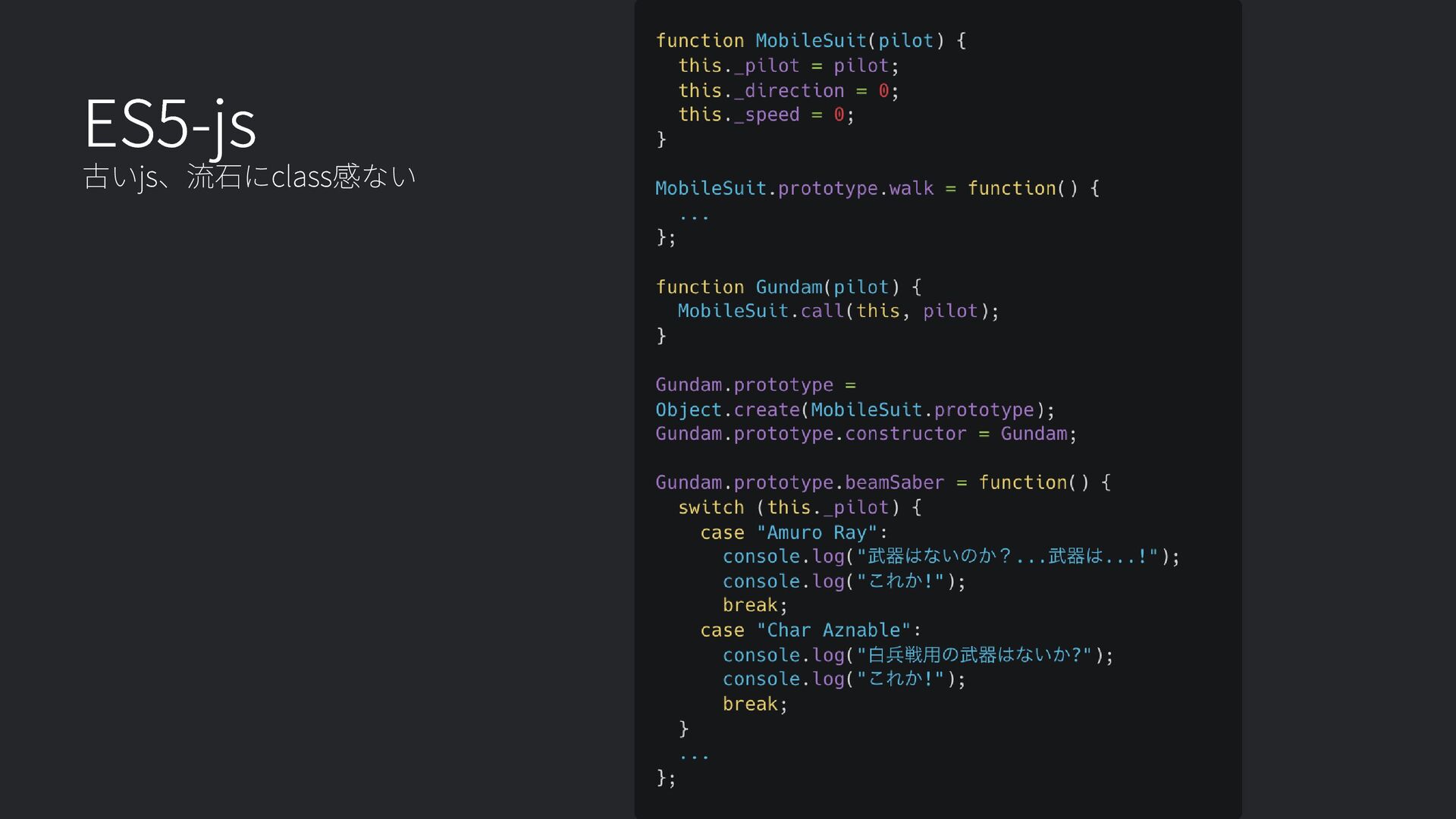Click the case "Char Aznable" line

[x=810, y=631]
